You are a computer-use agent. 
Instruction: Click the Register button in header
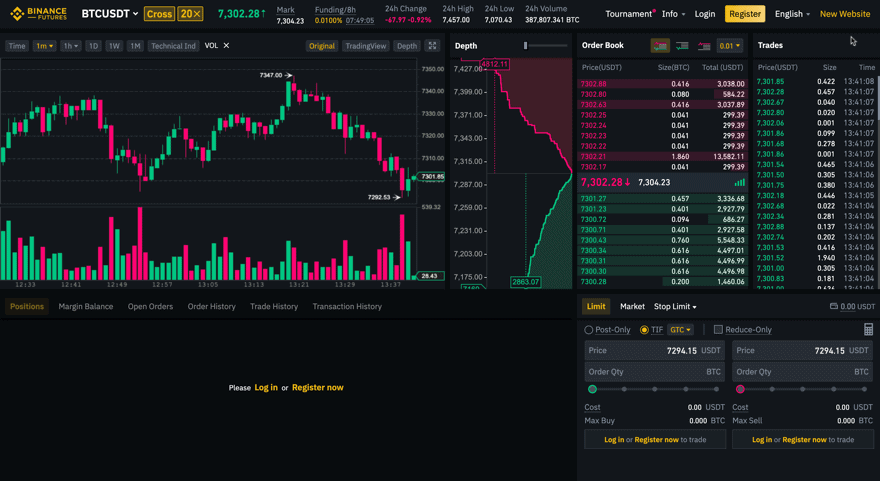(745, 14)
